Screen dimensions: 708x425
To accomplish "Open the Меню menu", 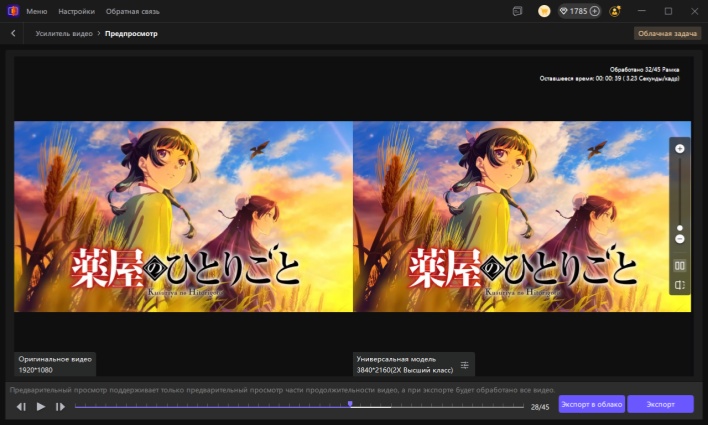I will click(37, 11).
